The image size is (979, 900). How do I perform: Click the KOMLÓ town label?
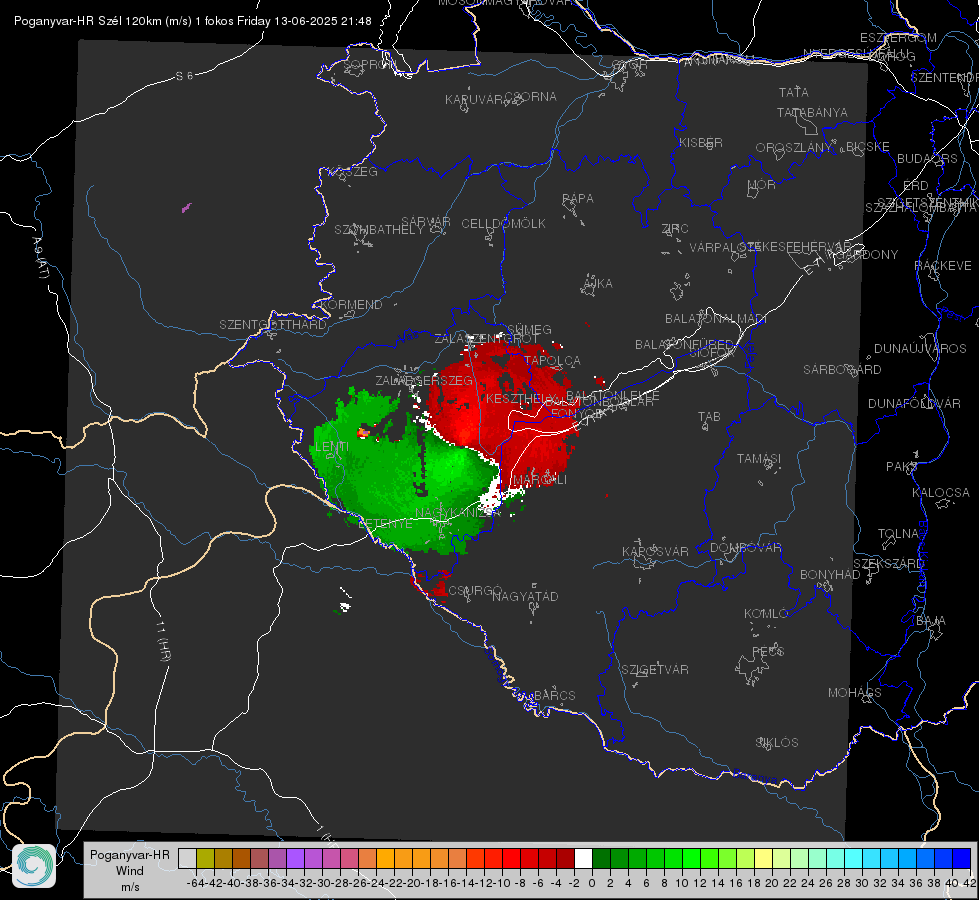(x=766, y=614)
